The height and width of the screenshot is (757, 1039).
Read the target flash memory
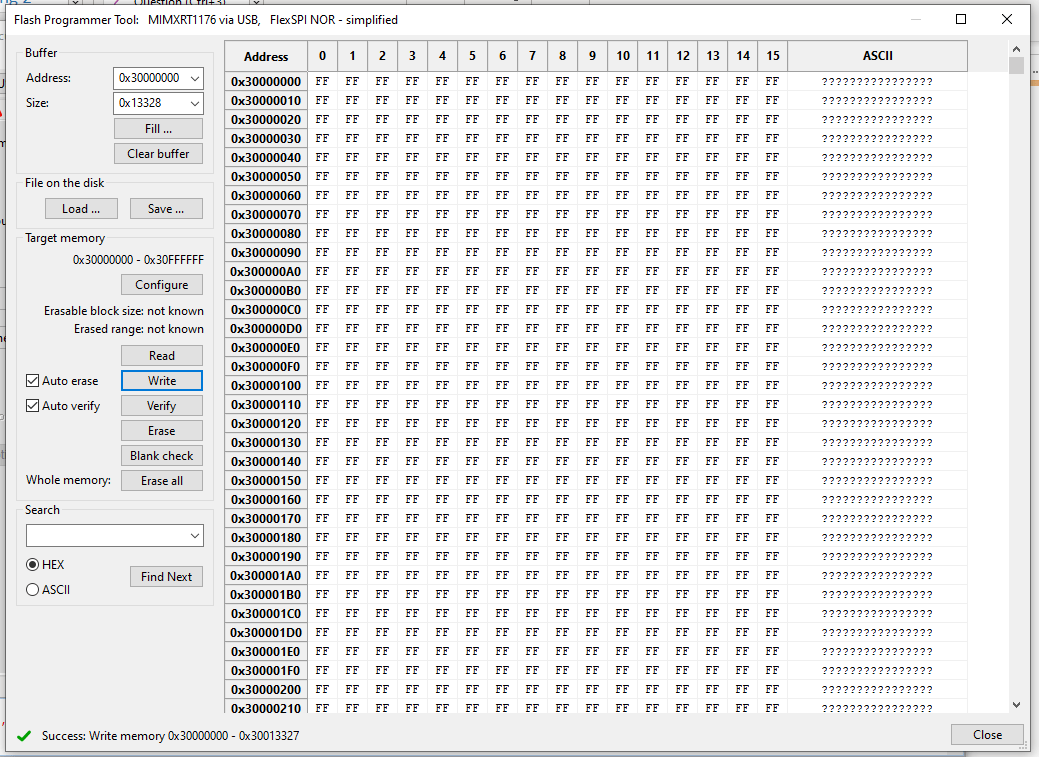161,355
